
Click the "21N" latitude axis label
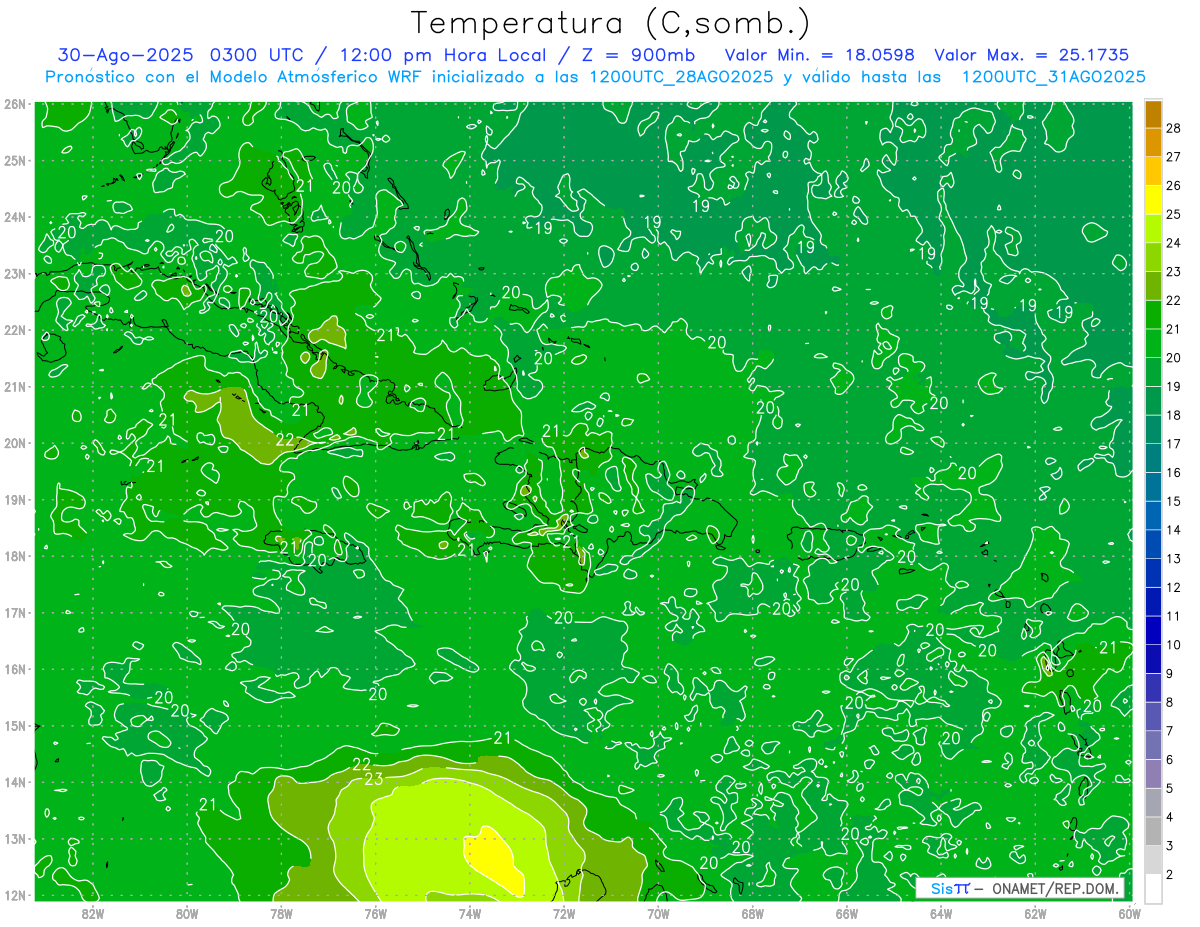pyautogui.click(x=15, y=387)
